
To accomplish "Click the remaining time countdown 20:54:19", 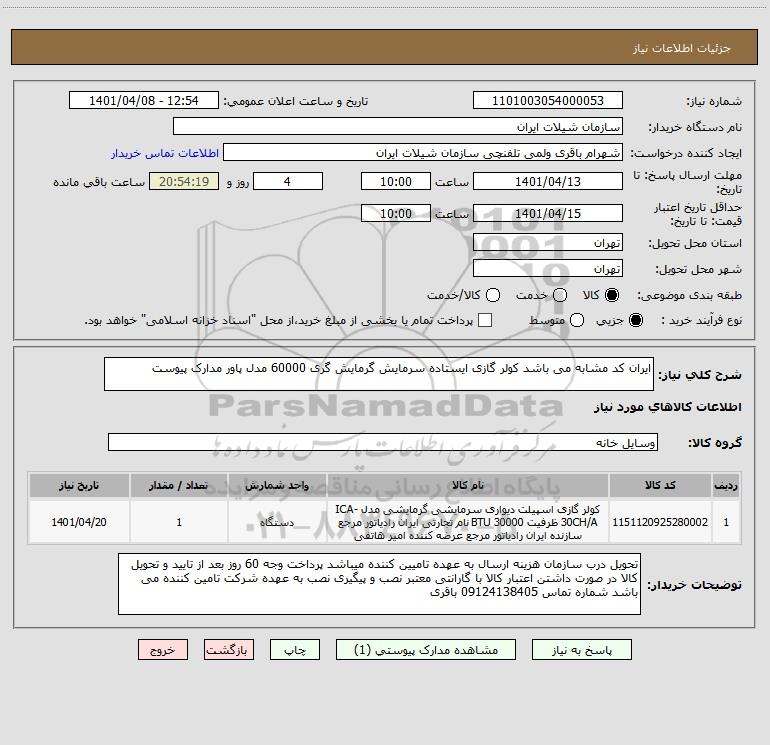I will 184,181.
